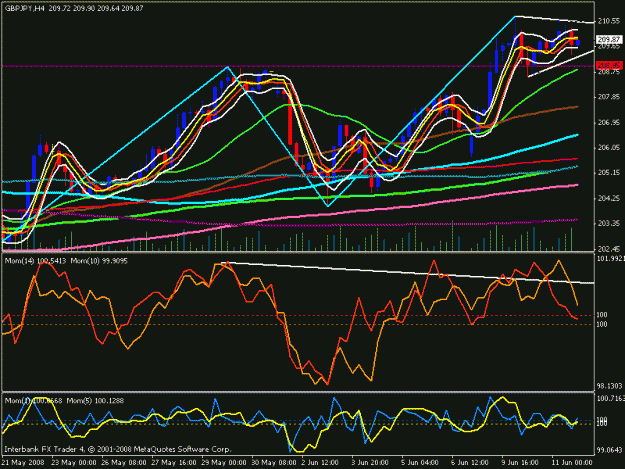The image size is (625, 469).
Task: Click the 5 Jun 04:00 time label
Action: coord(420,463)
